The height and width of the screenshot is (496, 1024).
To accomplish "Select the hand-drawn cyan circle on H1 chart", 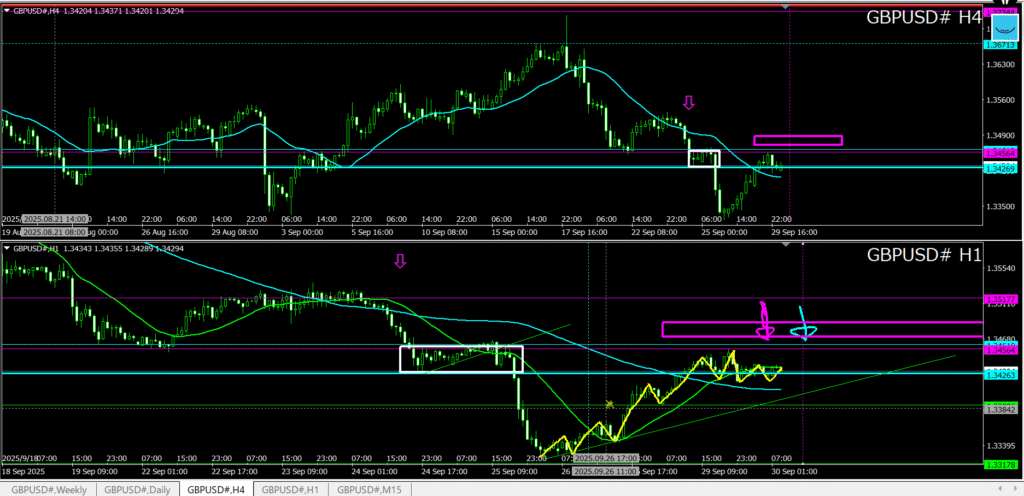I will click(805, 332).
